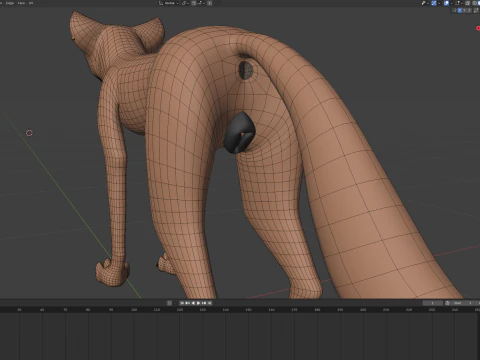Screen dimensions: 480x360
Task: Select the first selection-mode icon under the header
Action: point(455,10)
